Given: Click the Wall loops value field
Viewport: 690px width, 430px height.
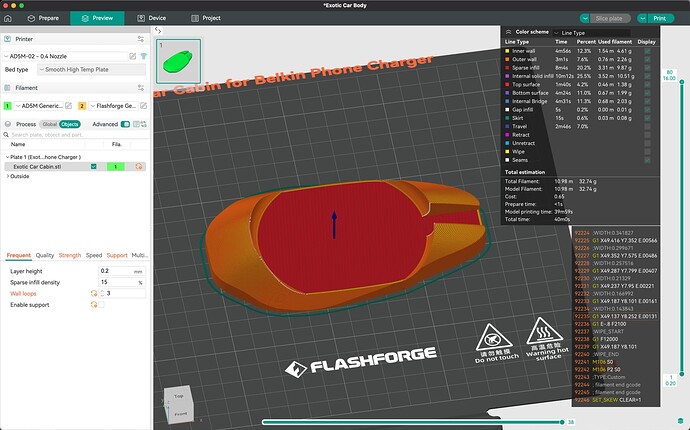Looking at the screenshot, I should 125,294.
